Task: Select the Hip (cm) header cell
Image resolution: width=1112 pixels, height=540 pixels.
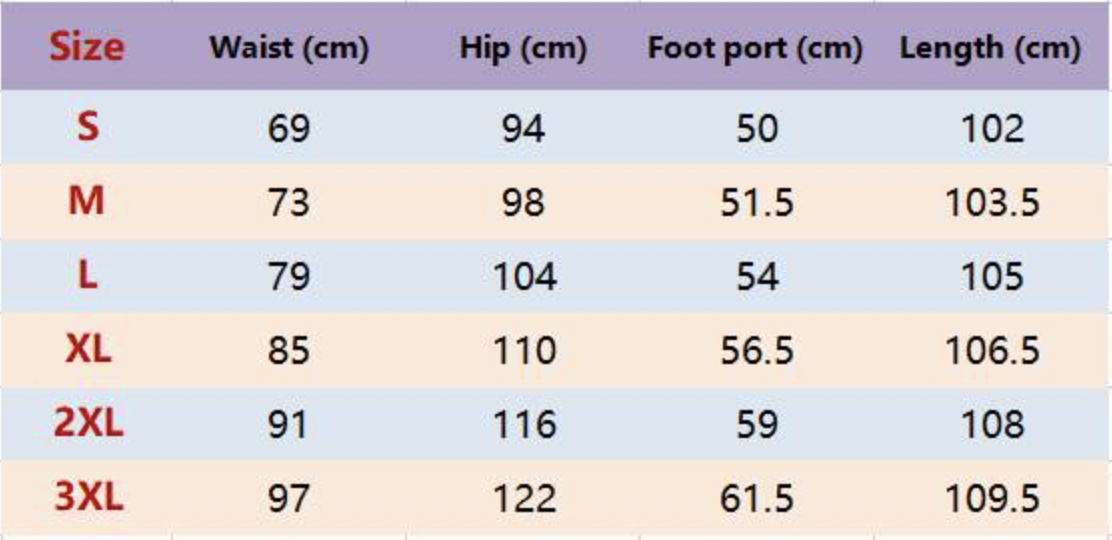Action: click(523, 49)
